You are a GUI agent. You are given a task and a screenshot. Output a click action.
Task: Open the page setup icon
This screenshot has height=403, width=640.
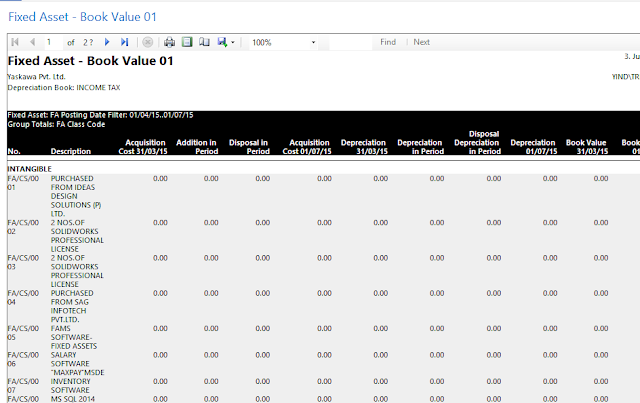tap(204, 42)
